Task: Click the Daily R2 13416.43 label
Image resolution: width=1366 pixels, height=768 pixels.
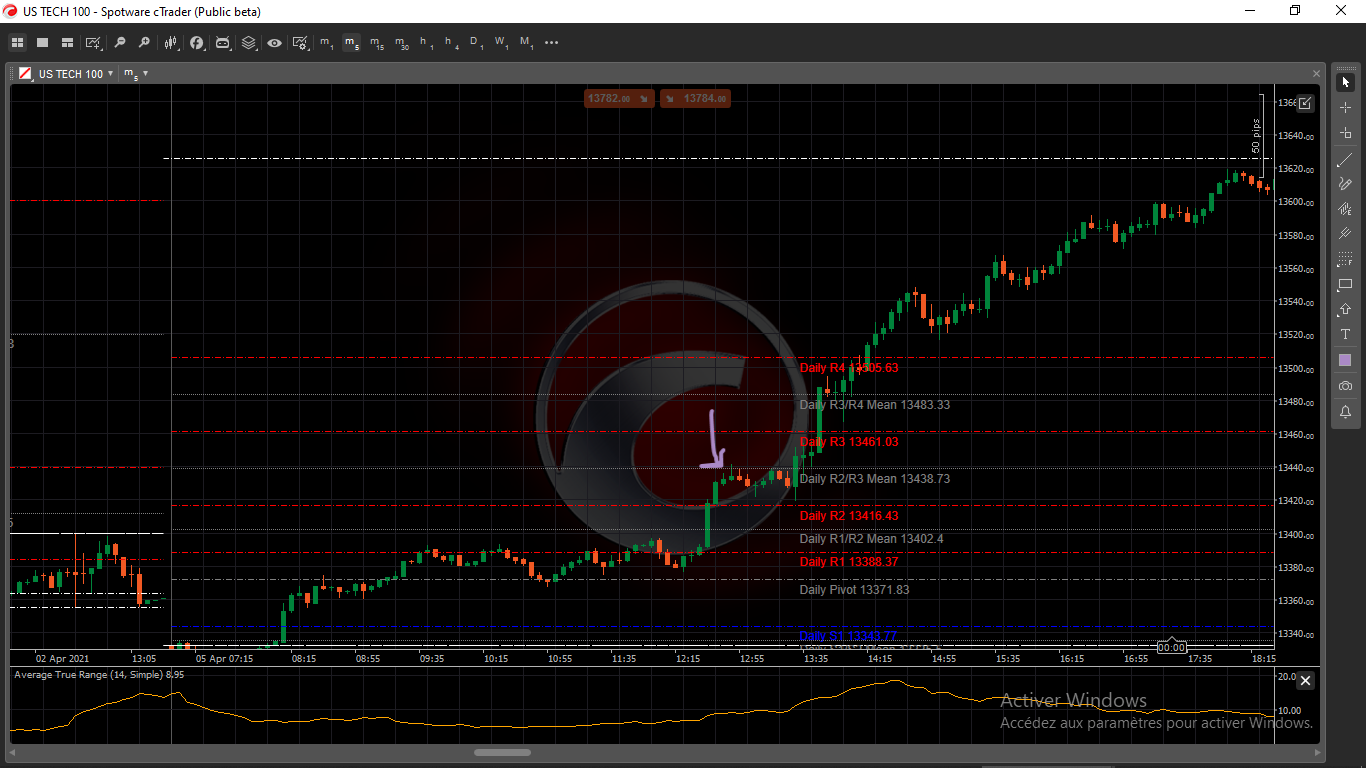Action: pos(849,516)
